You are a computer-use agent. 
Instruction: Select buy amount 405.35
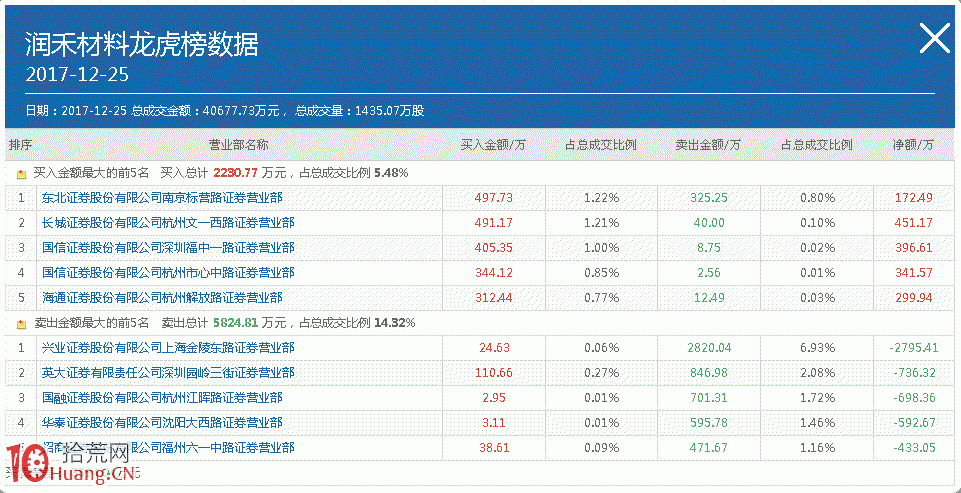[493, 248]
